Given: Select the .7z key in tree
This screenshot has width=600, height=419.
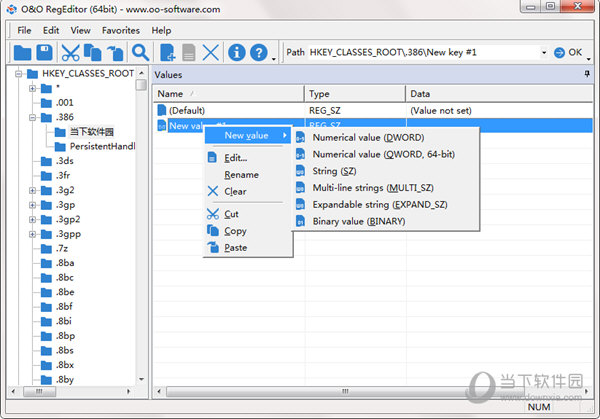Looking at the screenshot, I should (62, 249).
